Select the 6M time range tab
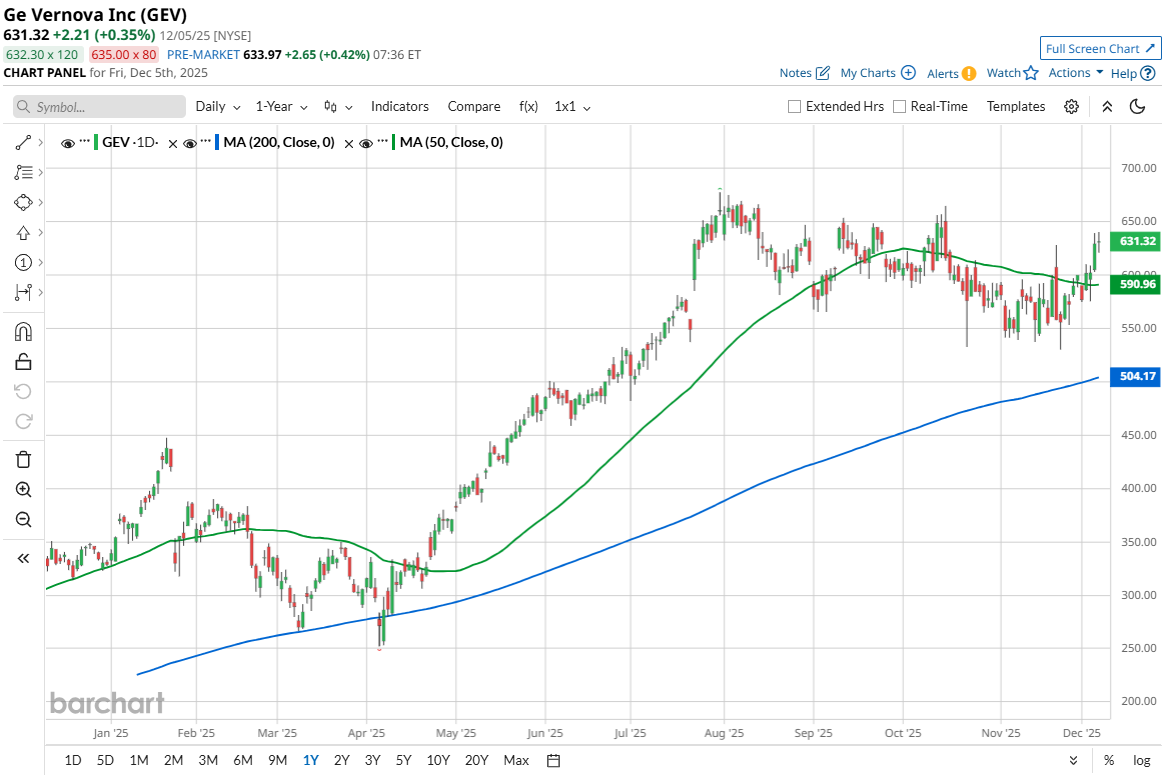Viewport: 1172px width, 781px height. click(243, 760)
